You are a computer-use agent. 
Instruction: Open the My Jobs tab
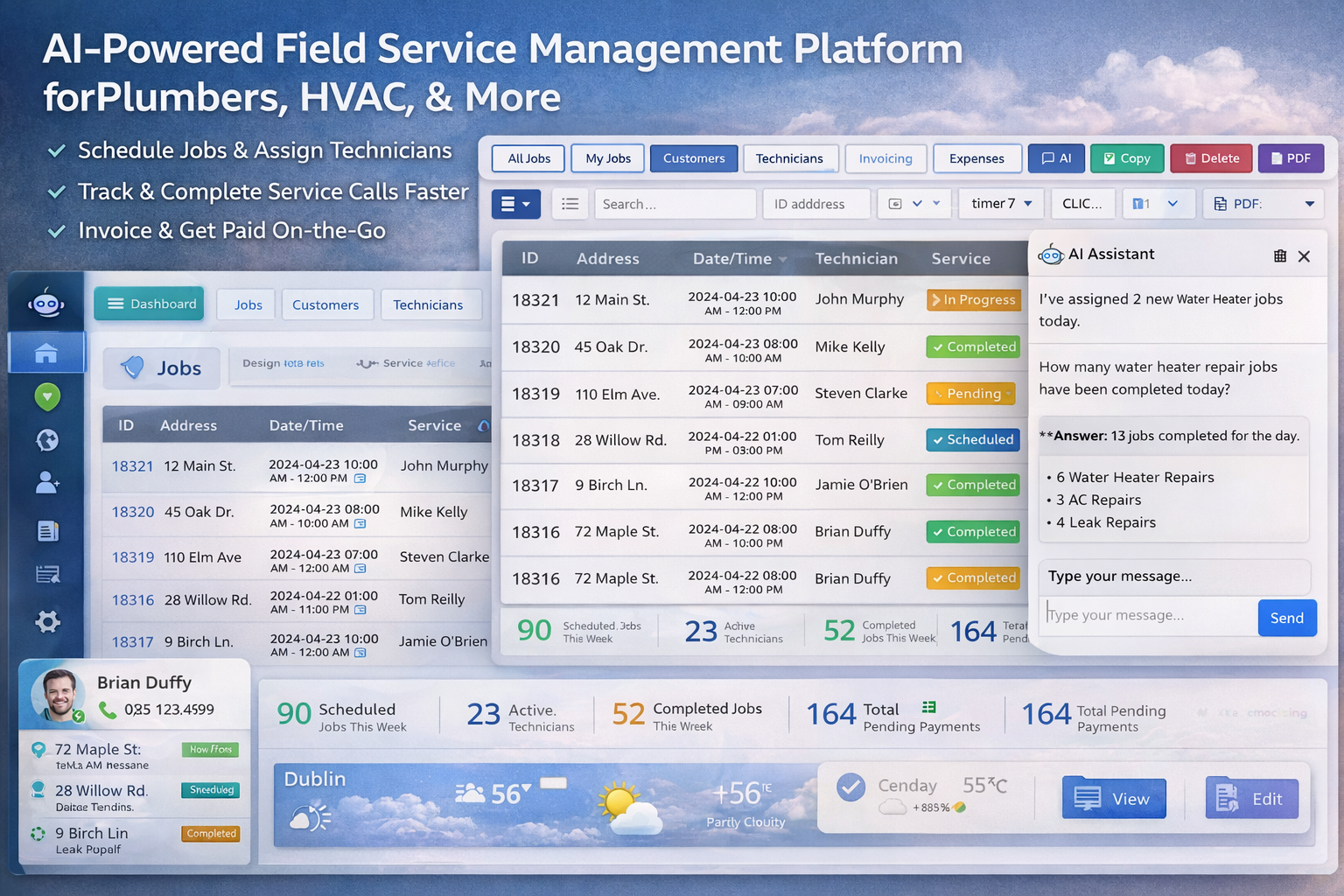tap(608, 158)
